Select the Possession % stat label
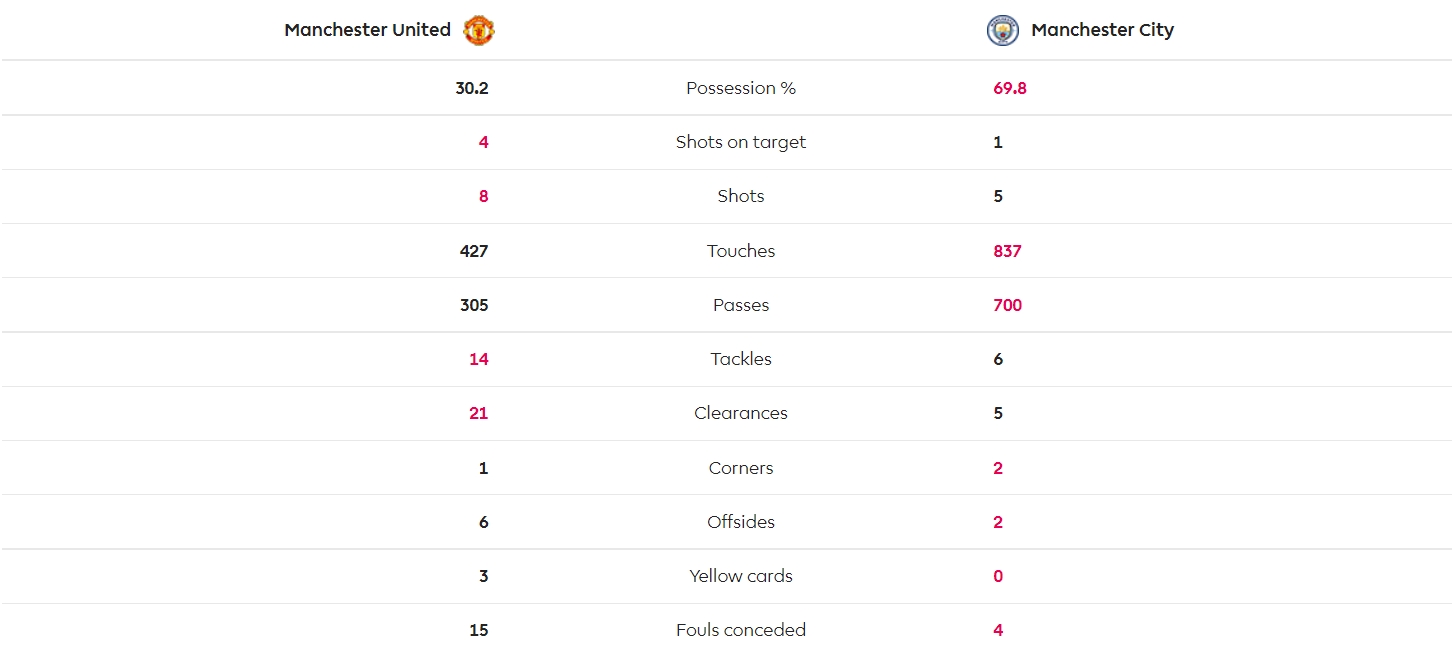The width and height of the screenshot is (1452, 653). (x=741, y=88)
